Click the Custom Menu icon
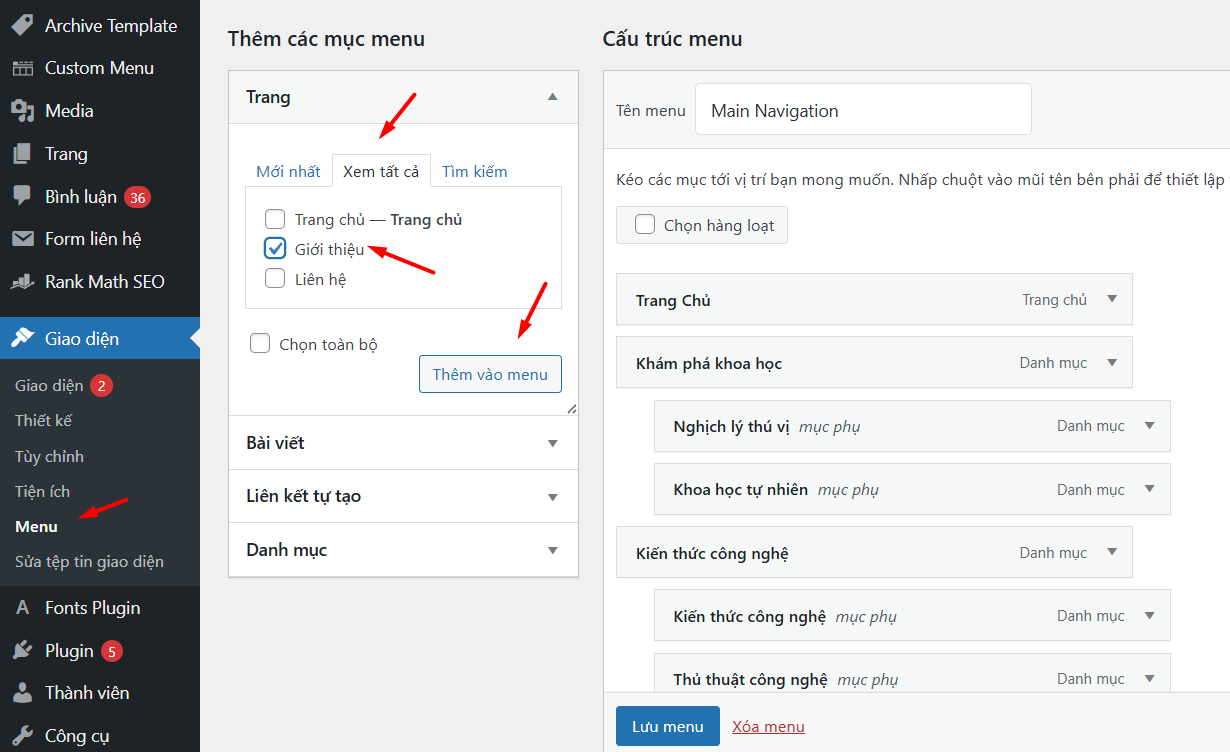This screenshot has height=752, width=1230. (22, 68)
